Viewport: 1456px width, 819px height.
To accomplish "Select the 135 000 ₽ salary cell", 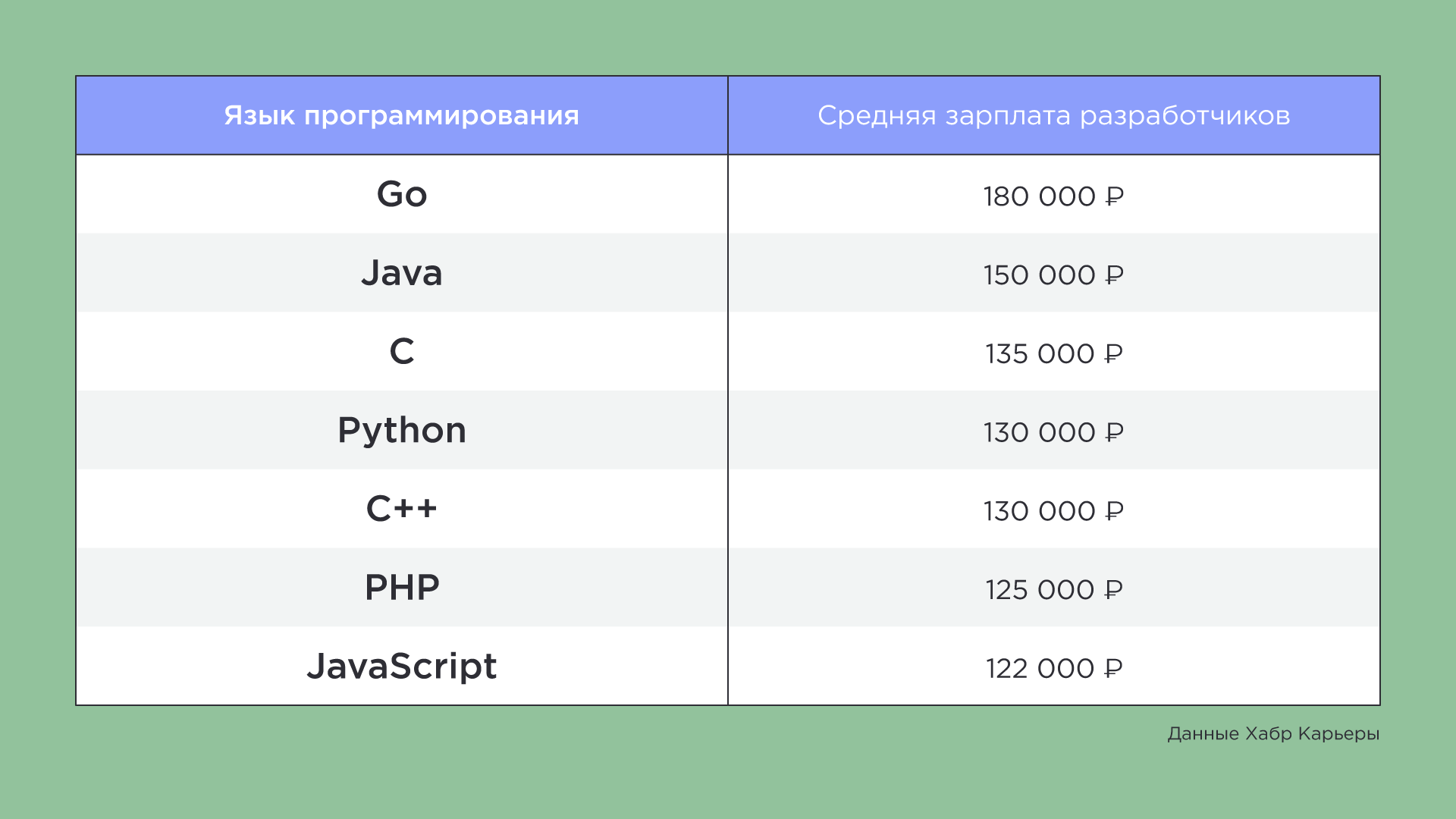I will tap(1053, 354).
